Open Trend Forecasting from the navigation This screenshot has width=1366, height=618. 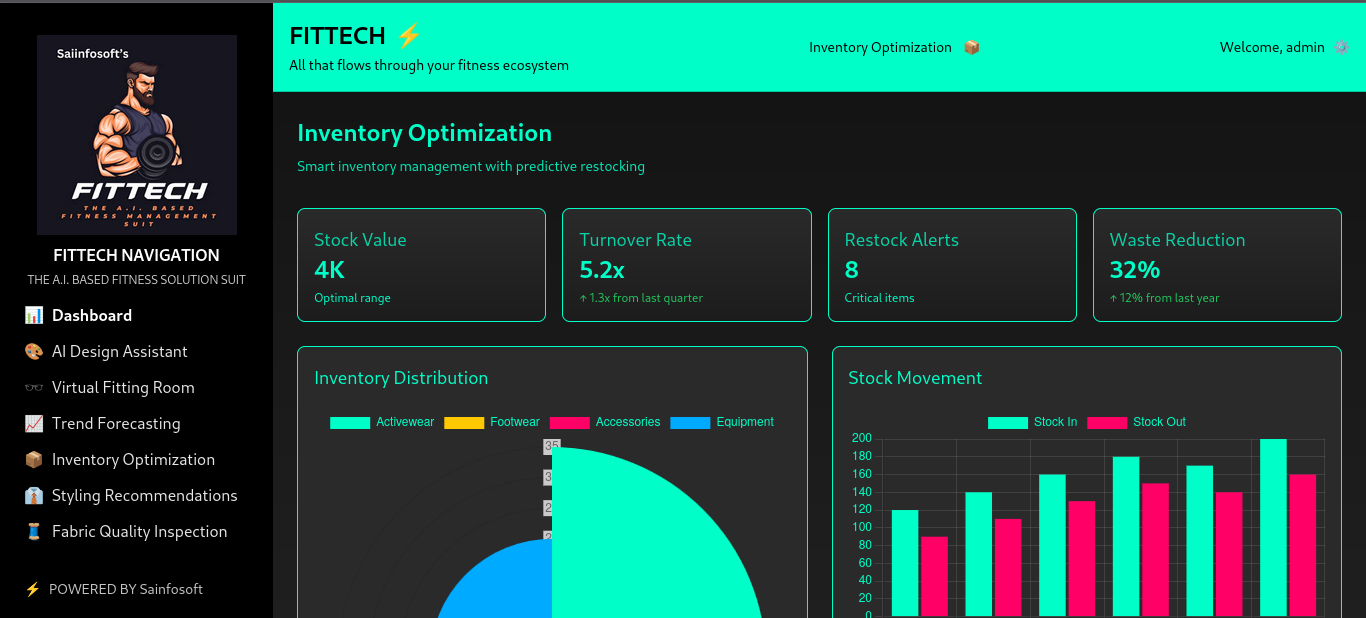116,424
